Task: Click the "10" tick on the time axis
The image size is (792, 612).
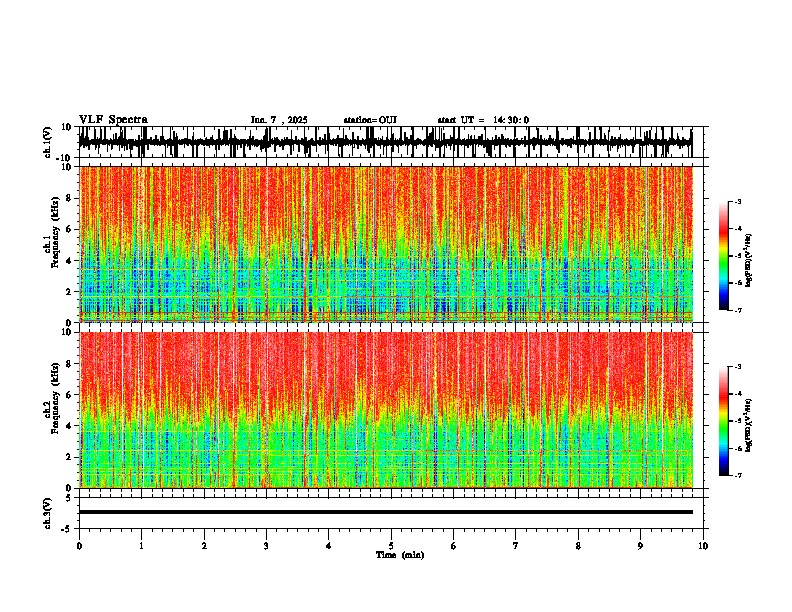Action: tap(703, 546)
